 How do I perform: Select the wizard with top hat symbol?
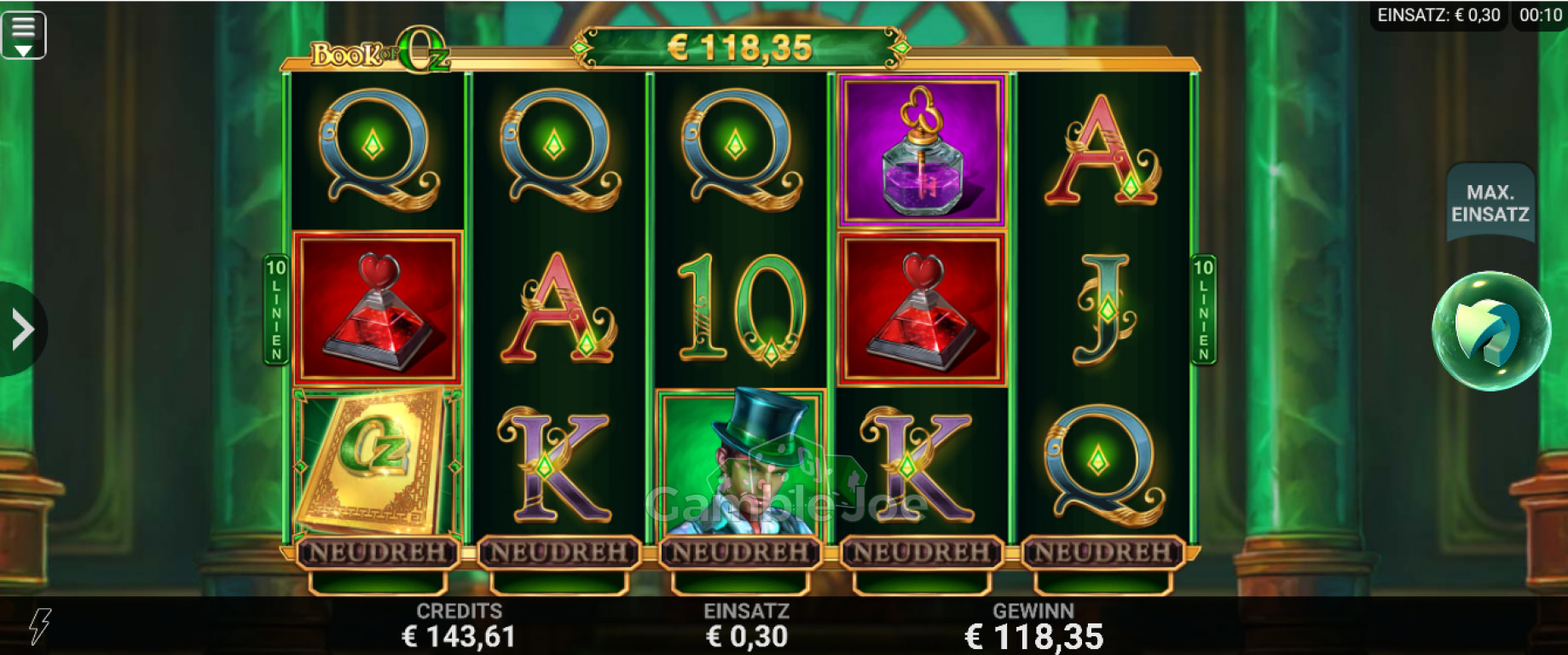pyautogui.click(x=740, y=463)
